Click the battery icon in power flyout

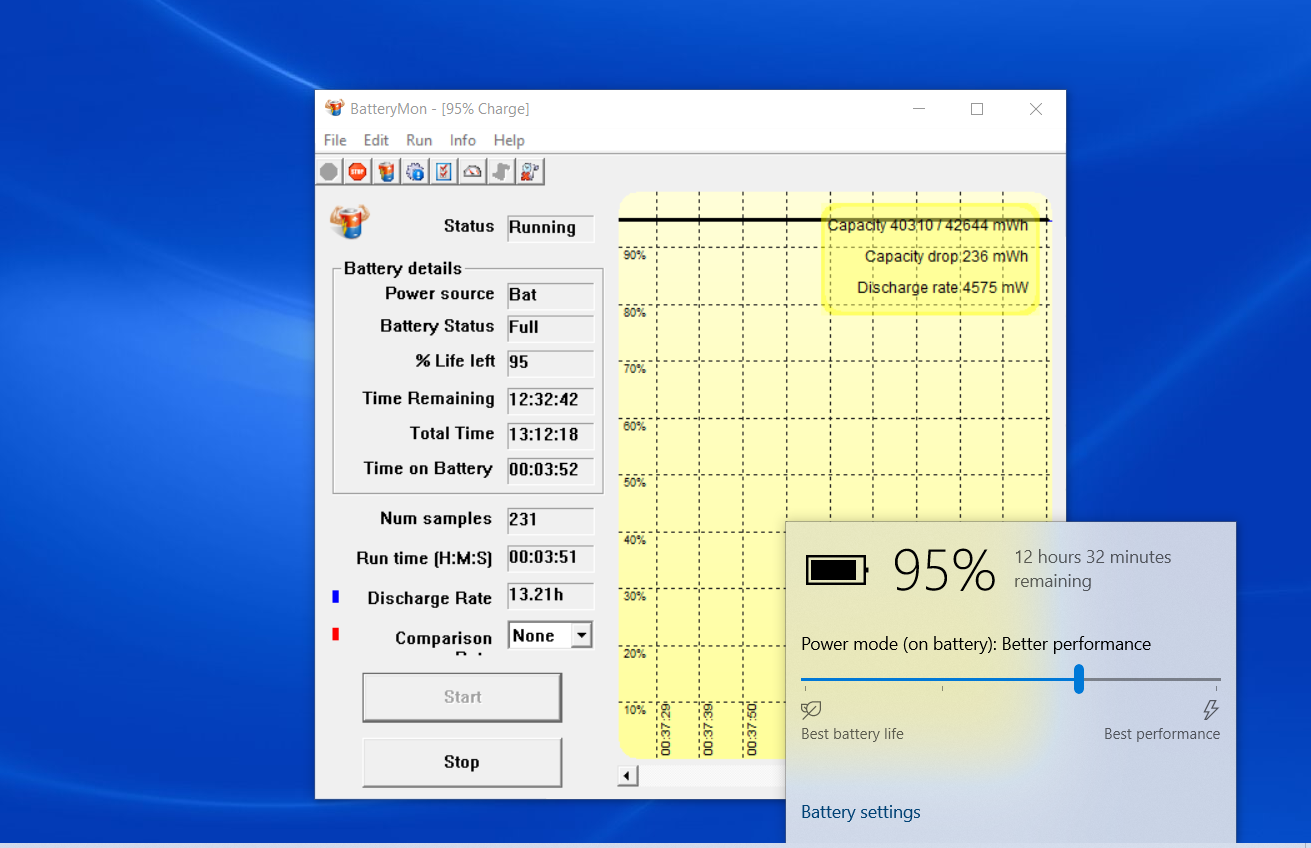point(837,570)
